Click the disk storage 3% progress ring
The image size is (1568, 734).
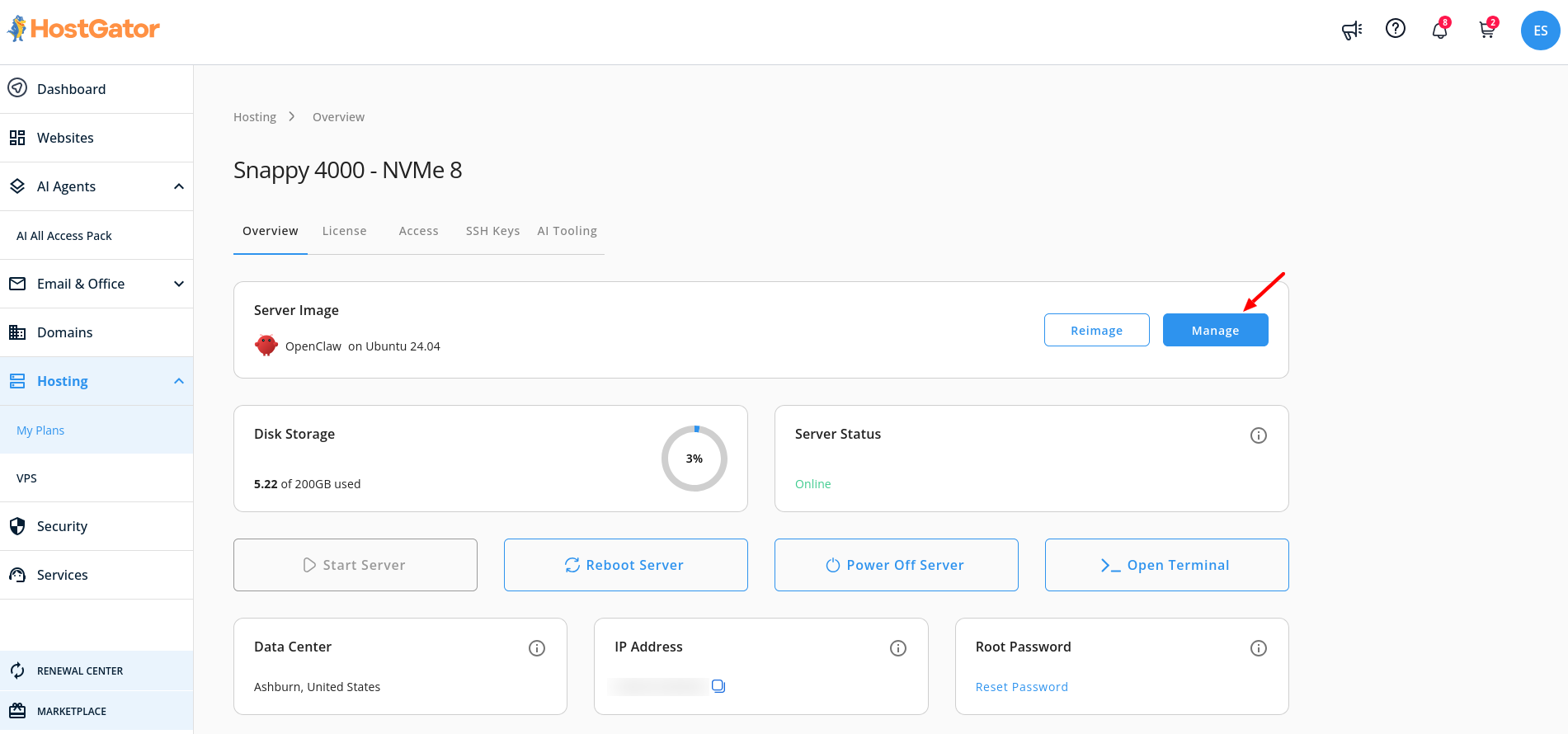coord(695,459)
